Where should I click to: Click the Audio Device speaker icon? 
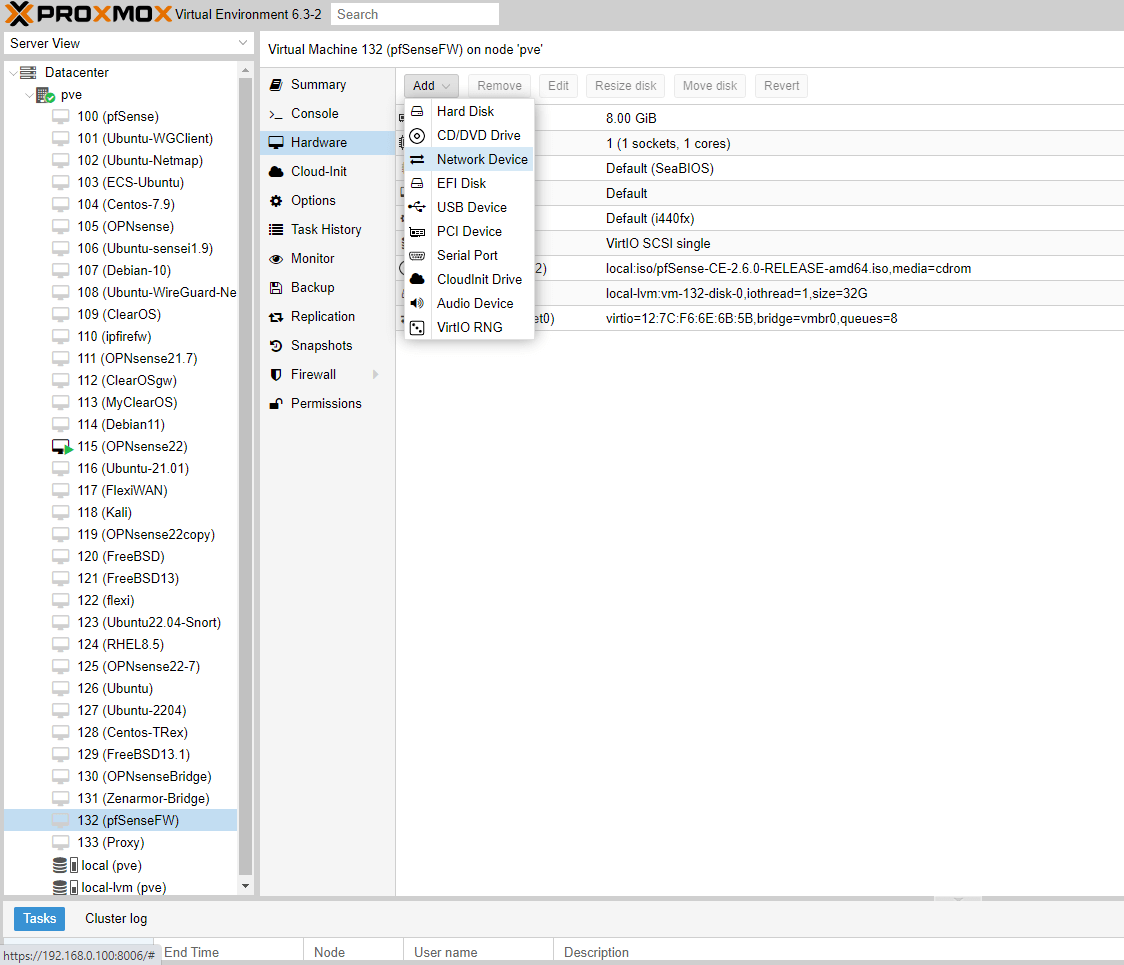tap(417, 303)
